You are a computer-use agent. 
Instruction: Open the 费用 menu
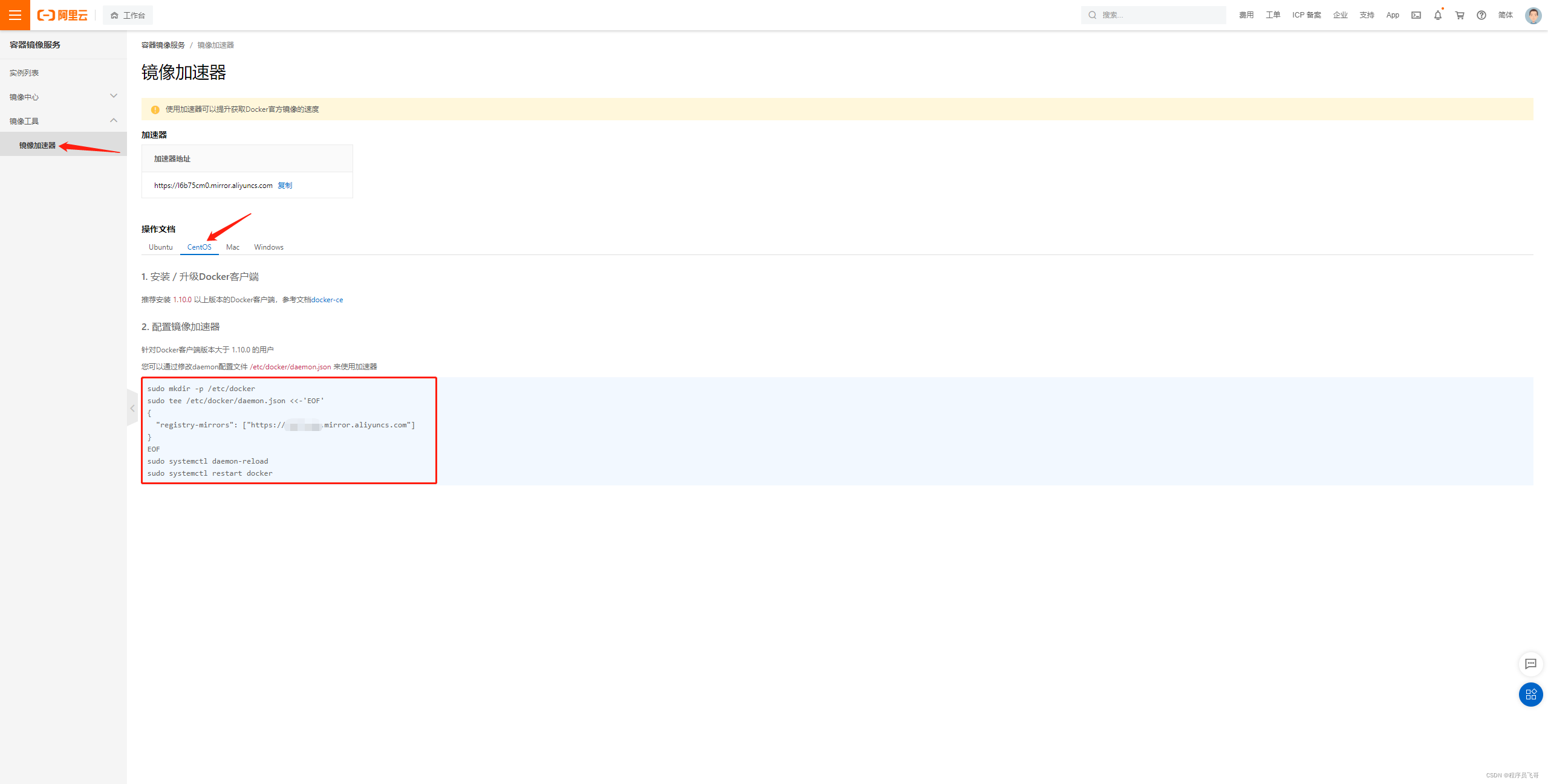pos(1246,15)
